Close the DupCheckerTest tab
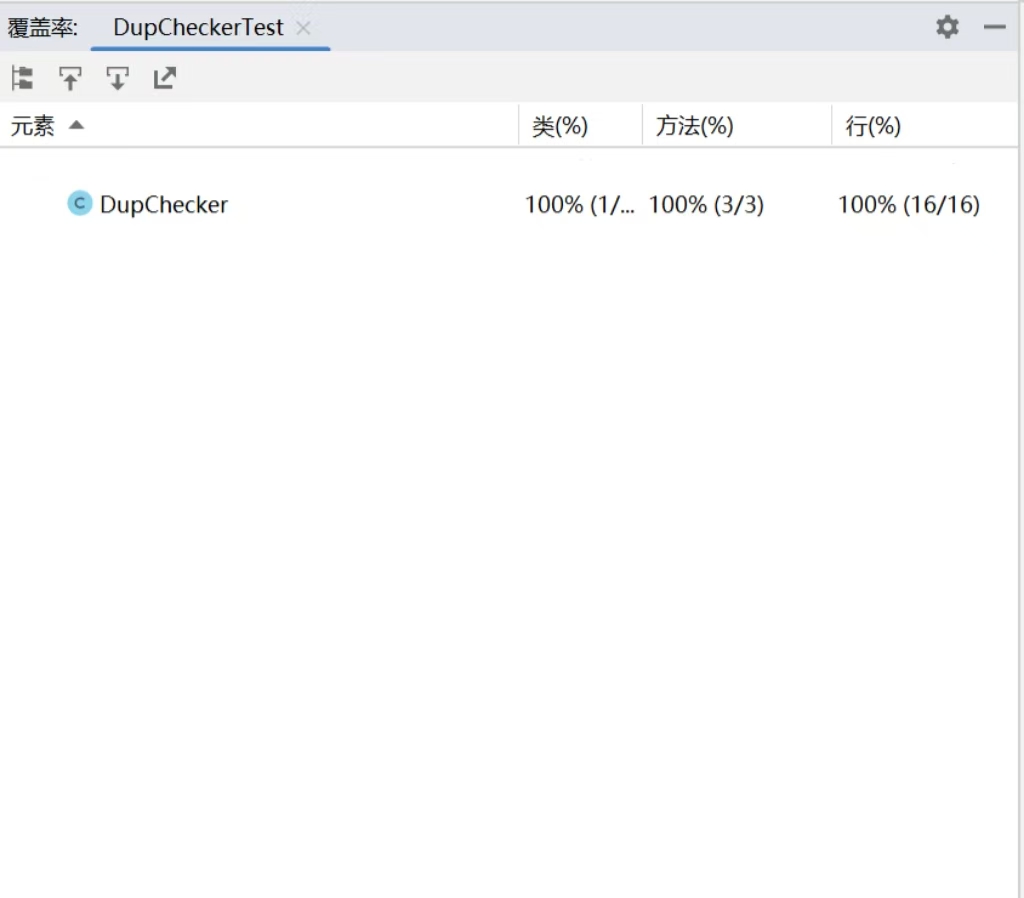 pos(303,28)
